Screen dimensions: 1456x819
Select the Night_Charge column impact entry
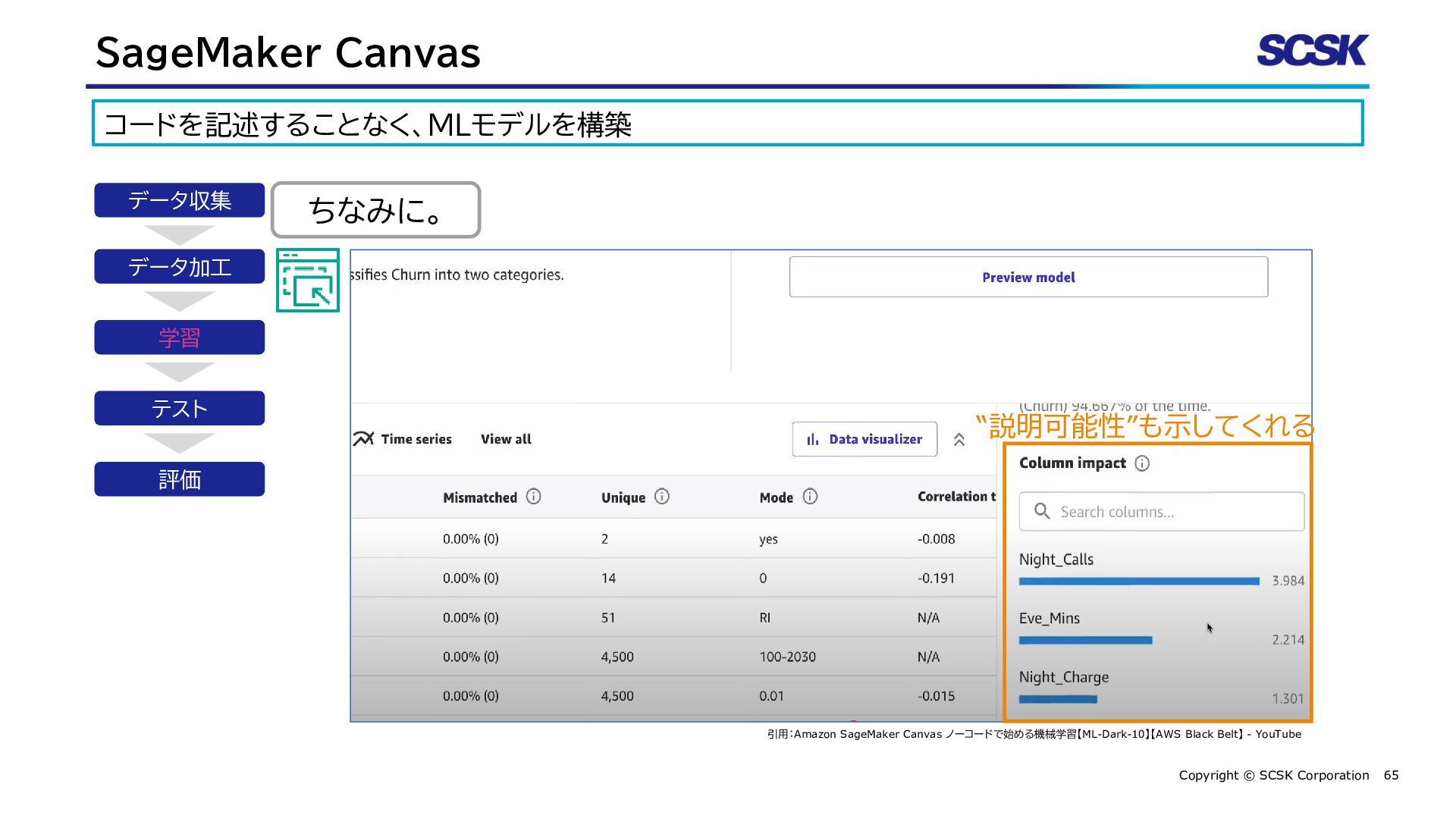pos(1064,677)
